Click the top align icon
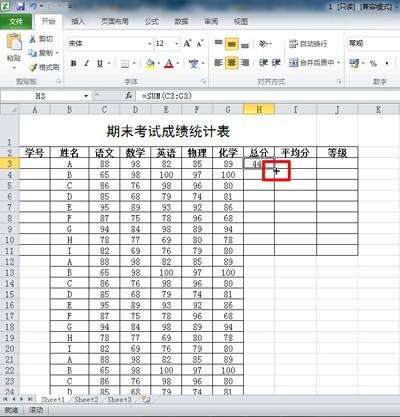This screenshot has height=417, width=400. coord(218,43)
